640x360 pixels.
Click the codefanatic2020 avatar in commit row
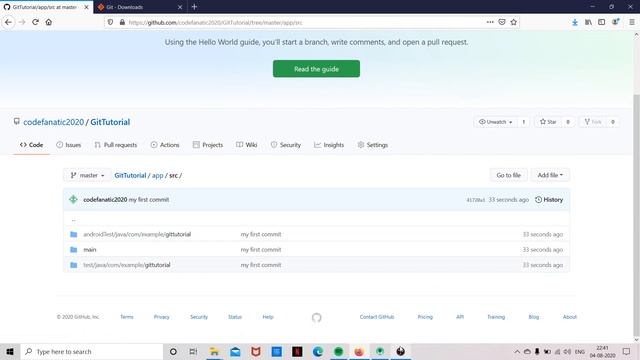click(73, 200)
